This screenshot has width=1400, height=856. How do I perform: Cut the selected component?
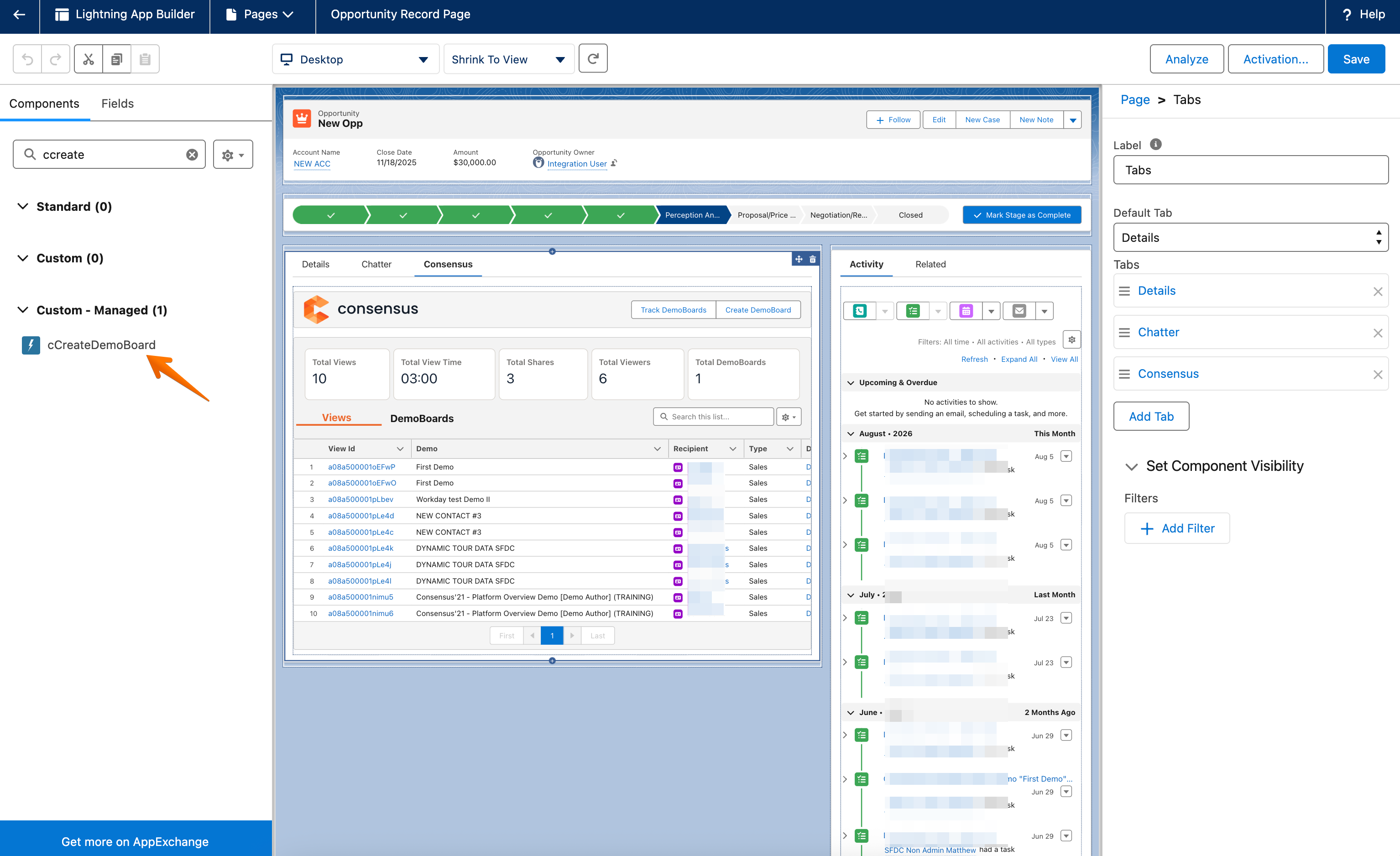89,59
